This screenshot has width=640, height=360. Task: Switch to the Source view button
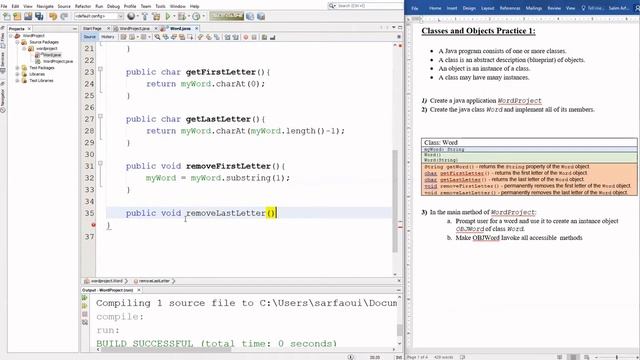tap(89, 37)
